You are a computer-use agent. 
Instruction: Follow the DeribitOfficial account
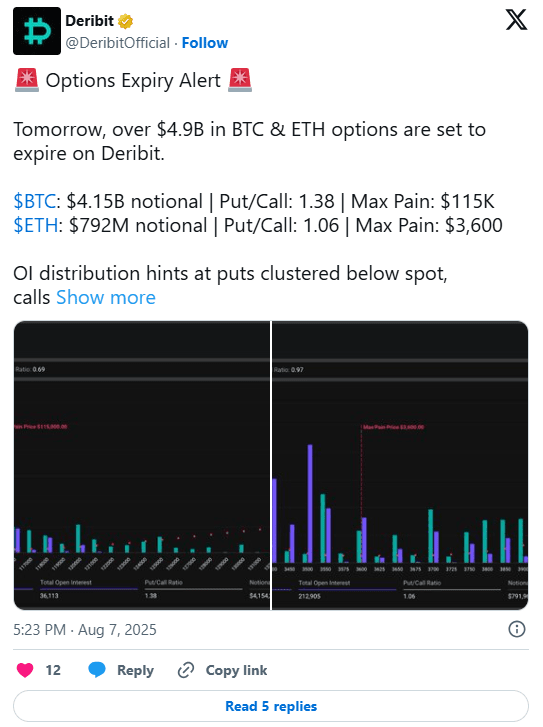point(204,43)
